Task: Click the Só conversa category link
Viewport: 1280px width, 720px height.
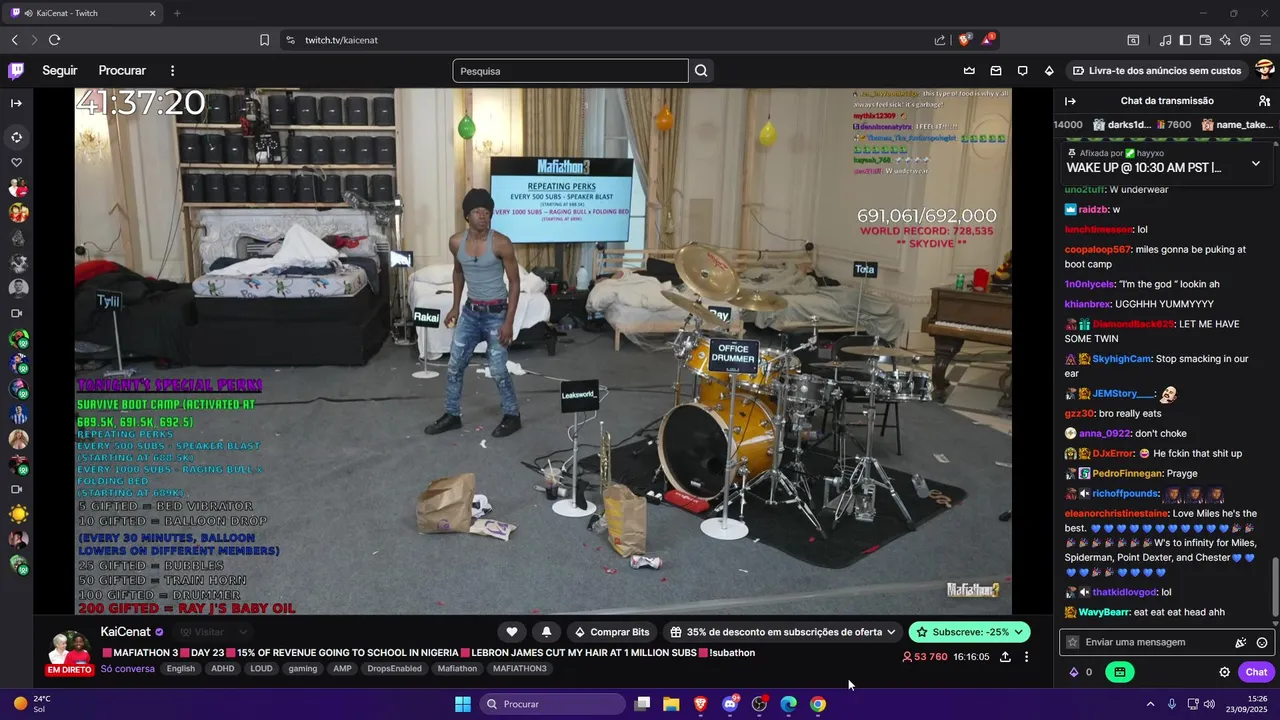Action: [128, 669]
